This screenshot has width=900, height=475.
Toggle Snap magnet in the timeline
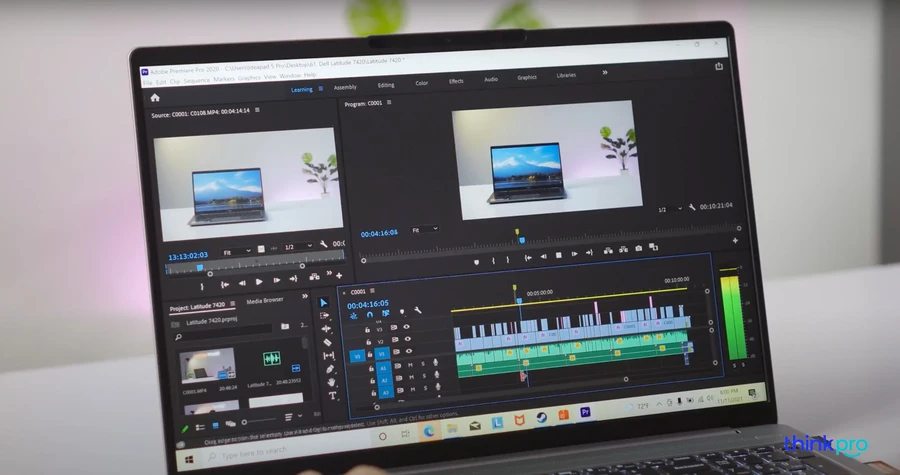370,314
